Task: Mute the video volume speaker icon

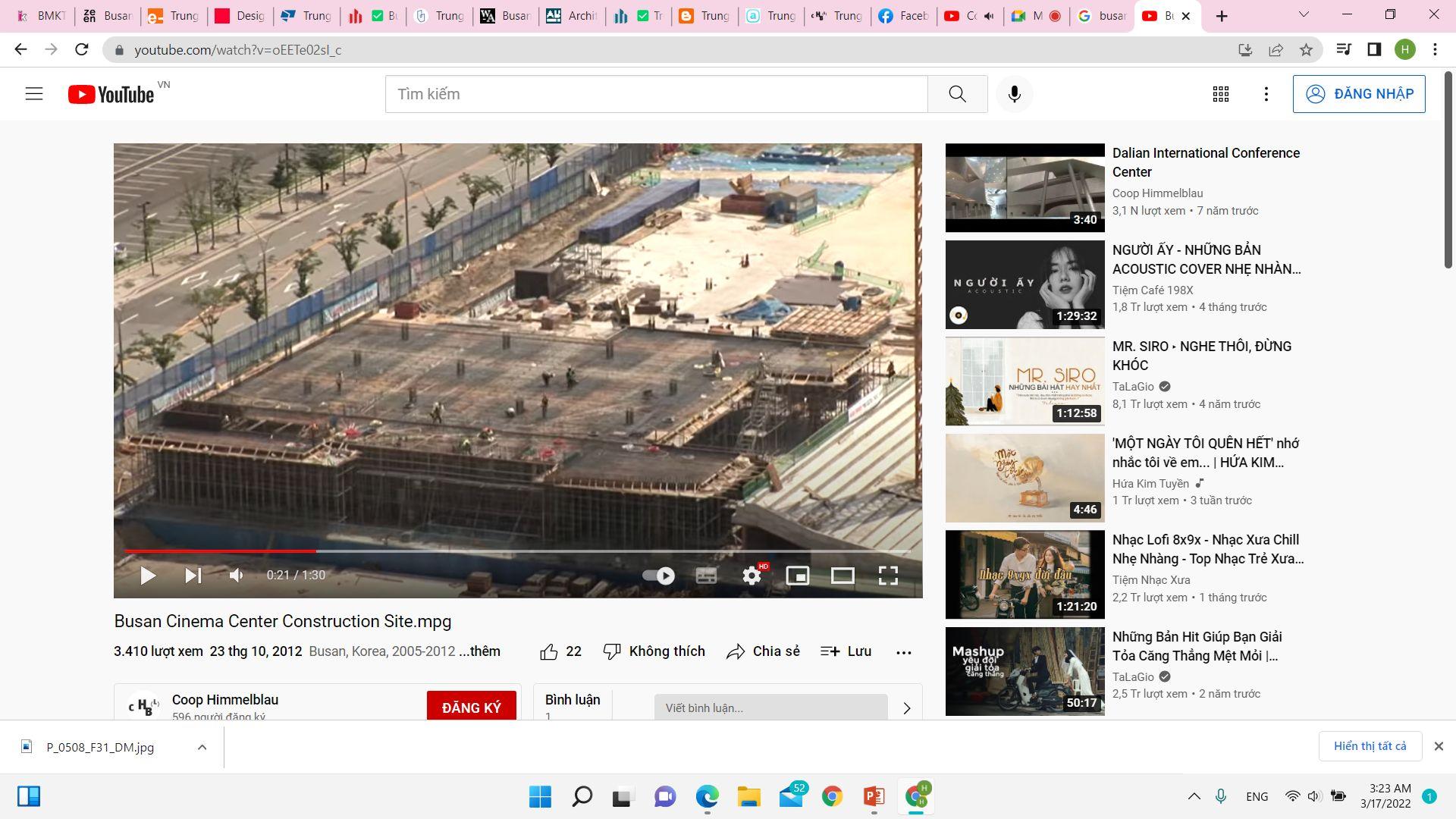Action: click(x=237, y=576)
